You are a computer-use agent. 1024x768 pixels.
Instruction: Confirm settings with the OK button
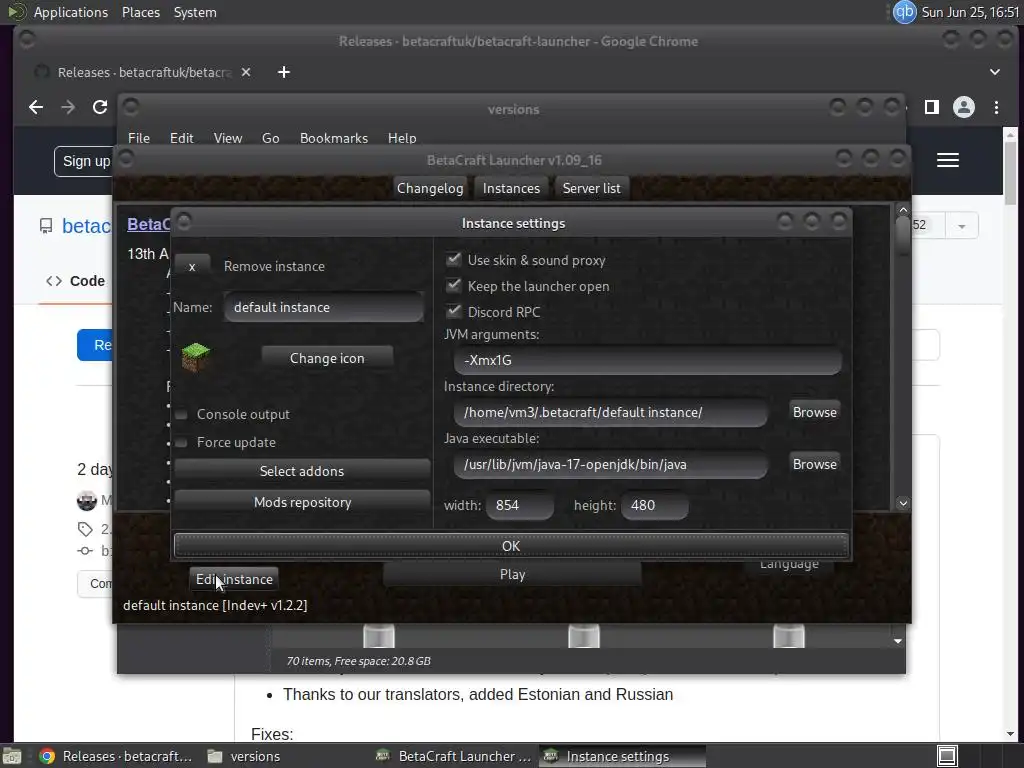pyautogui.click(x=511, y=546)
